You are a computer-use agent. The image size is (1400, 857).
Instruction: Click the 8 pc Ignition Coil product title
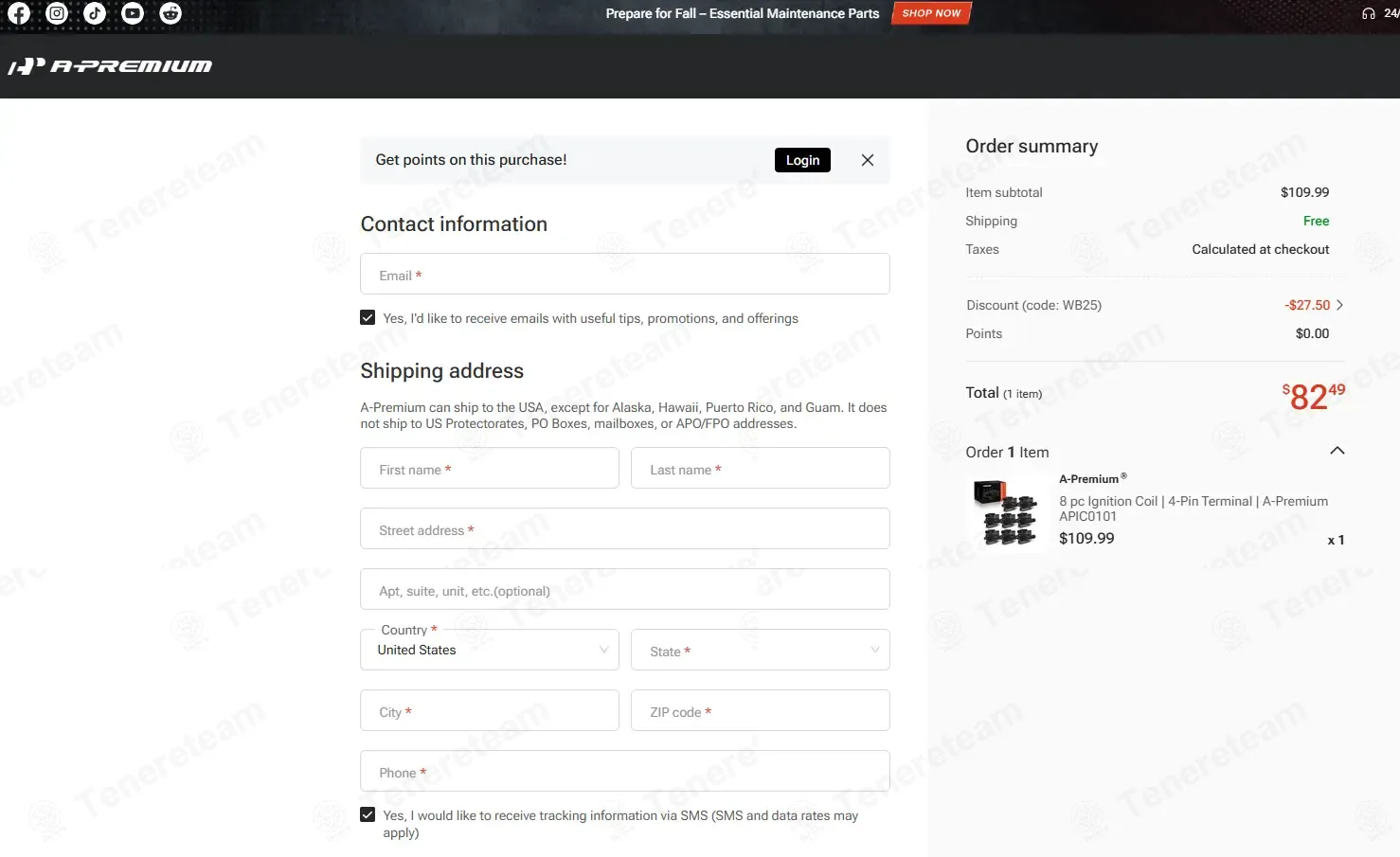(x=1194, y=509)
